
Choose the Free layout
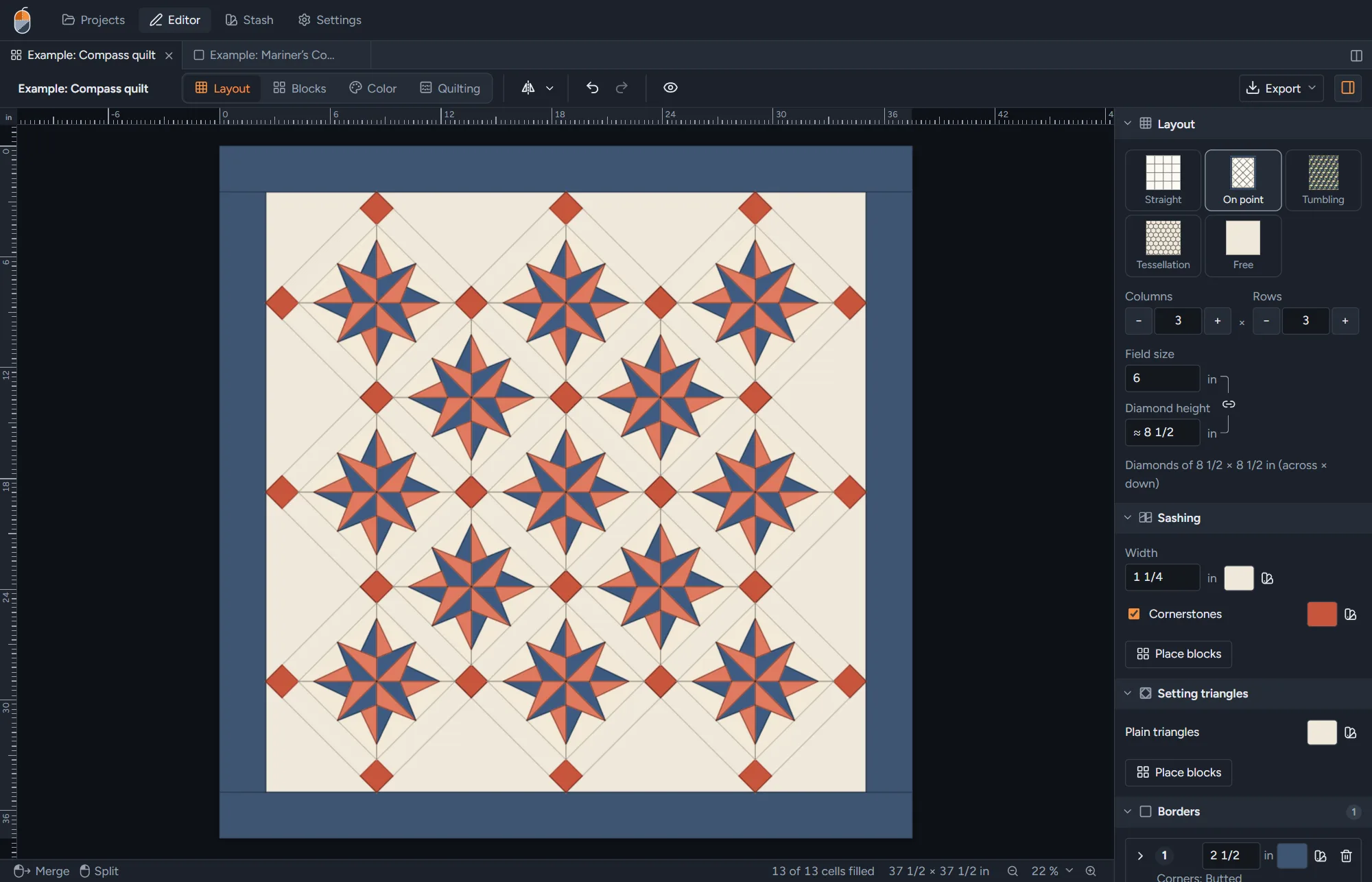[x=1243, y=246]
